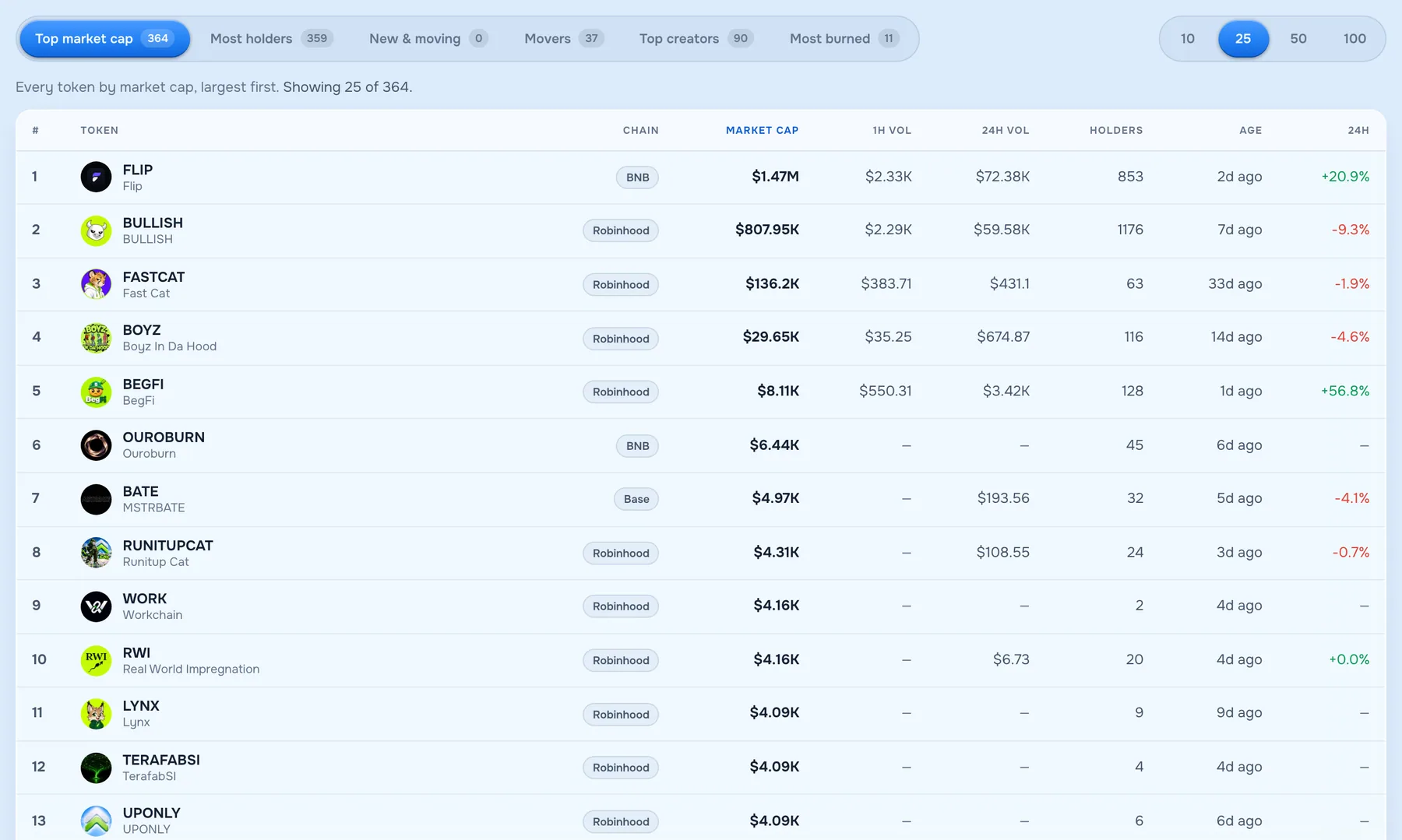The width and height of the screenshot is (1402, 840).
Task: Sort by the 24H Vol column header
Action: 1006,130
